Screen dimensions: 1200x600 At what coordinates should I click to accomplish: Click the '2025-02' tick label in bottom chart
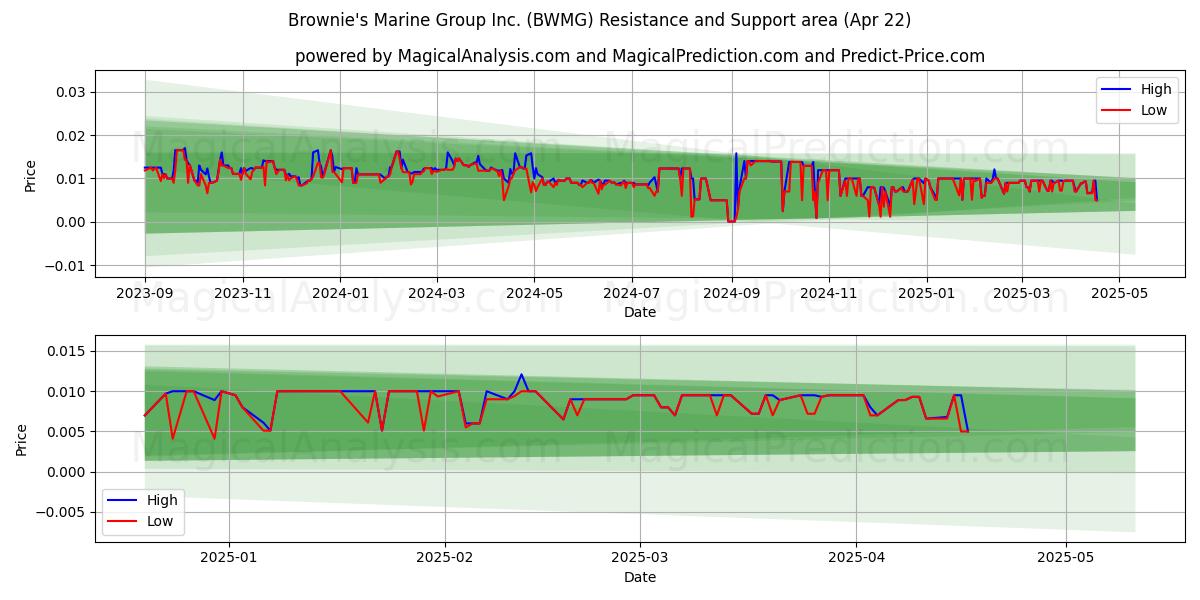[x=444, y=559]
